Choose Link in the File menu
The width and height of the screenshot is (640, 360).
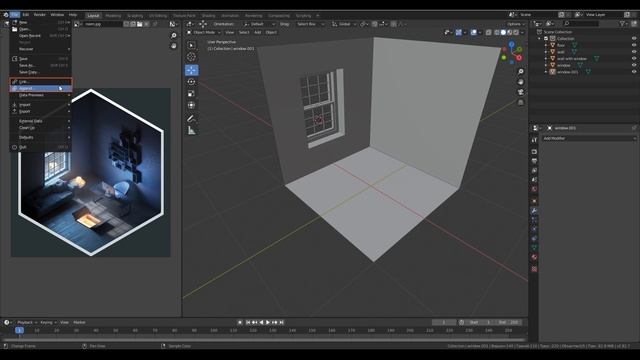40,82
